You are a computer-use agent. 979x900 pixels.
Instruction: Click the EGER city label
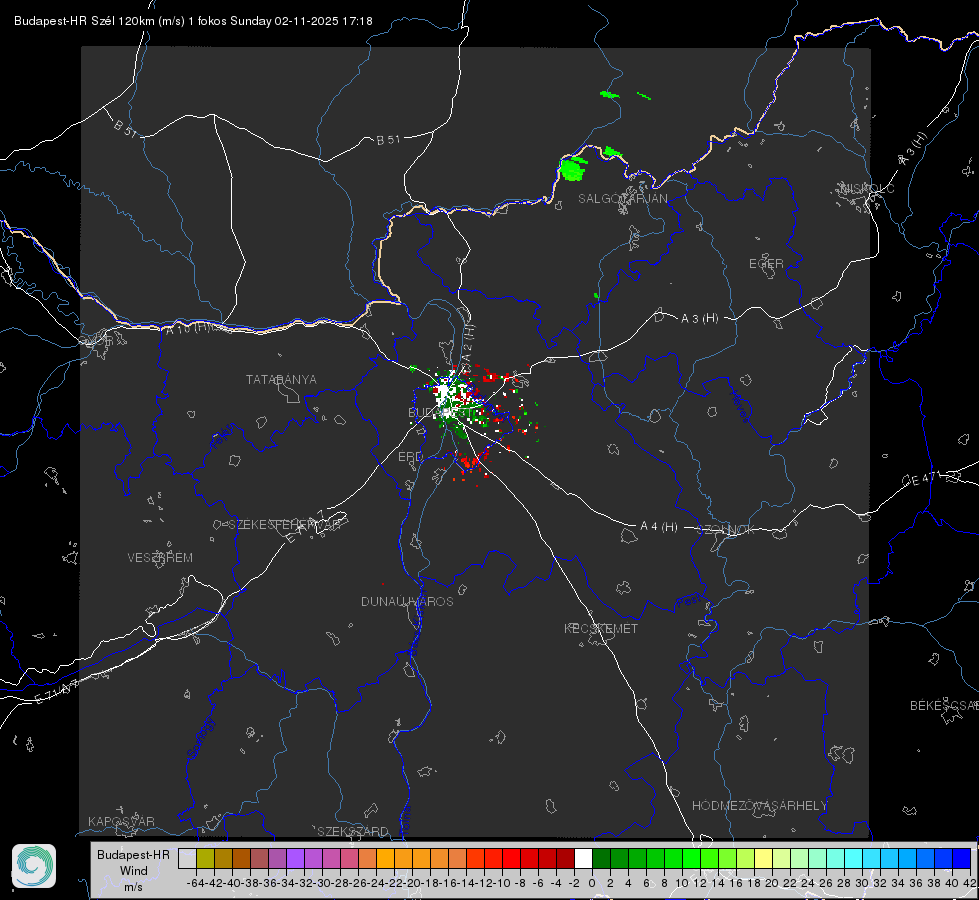(766, 264)
